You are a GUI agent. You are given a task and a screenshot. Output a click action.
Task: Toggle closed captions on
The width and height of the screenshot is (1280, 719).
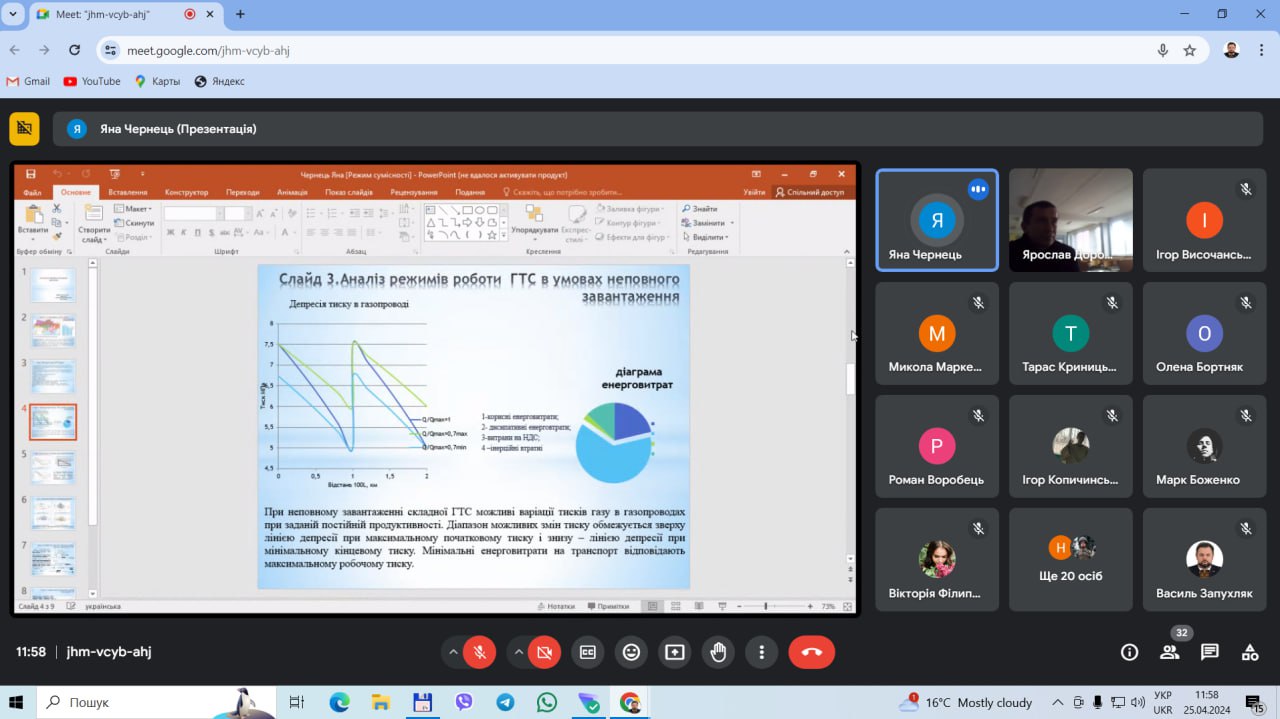pos(588,652)
